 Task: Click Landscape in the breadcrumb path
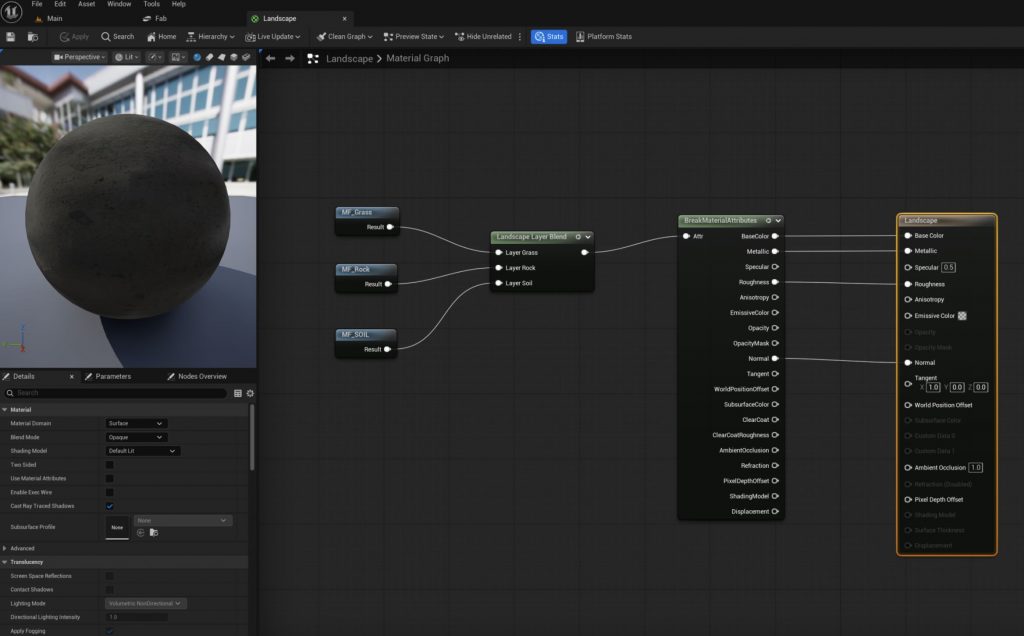pos(349,59)
